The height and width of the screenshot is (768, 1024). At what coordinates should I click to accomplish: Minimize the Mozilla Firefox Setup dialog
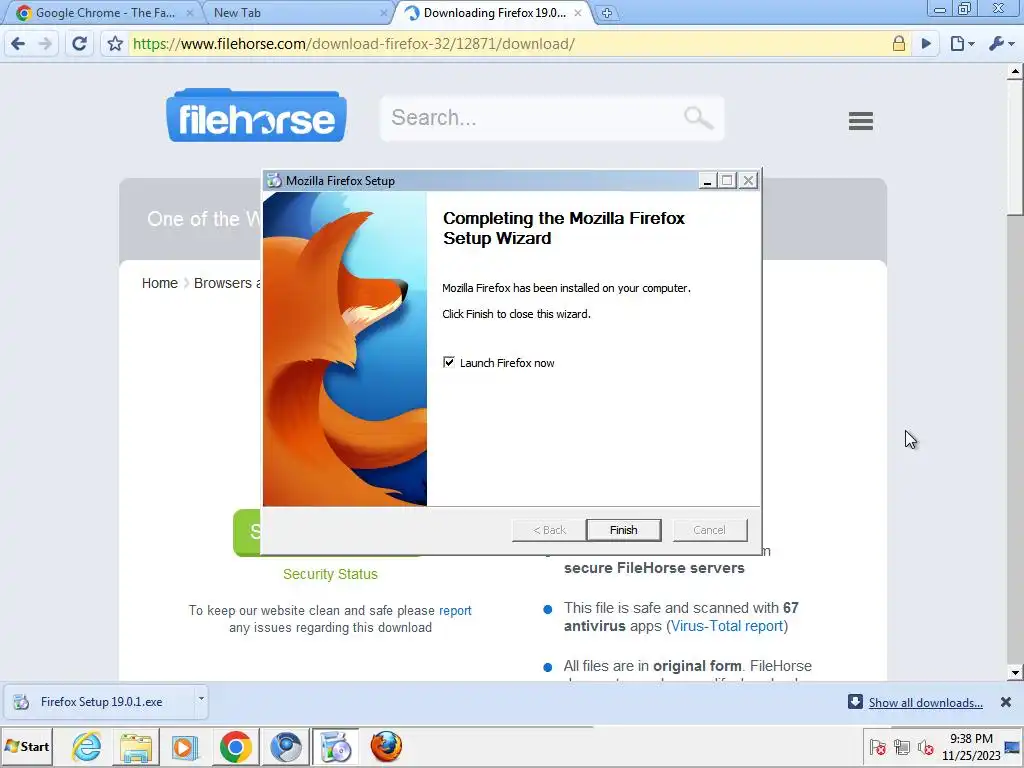707,181
